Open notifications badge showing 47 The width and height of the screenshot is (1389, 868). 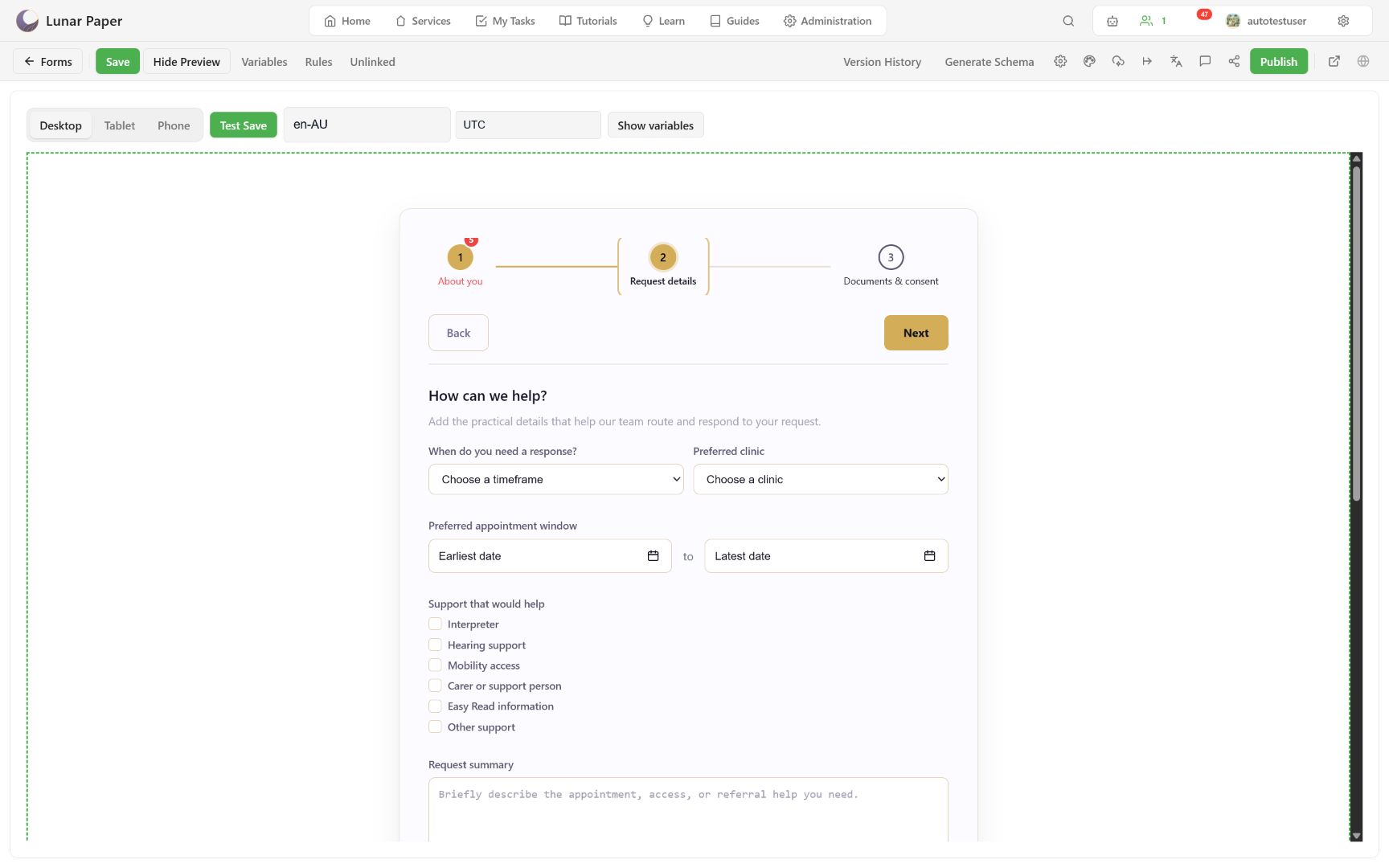pyautogui.click(x=1204, y=14)
